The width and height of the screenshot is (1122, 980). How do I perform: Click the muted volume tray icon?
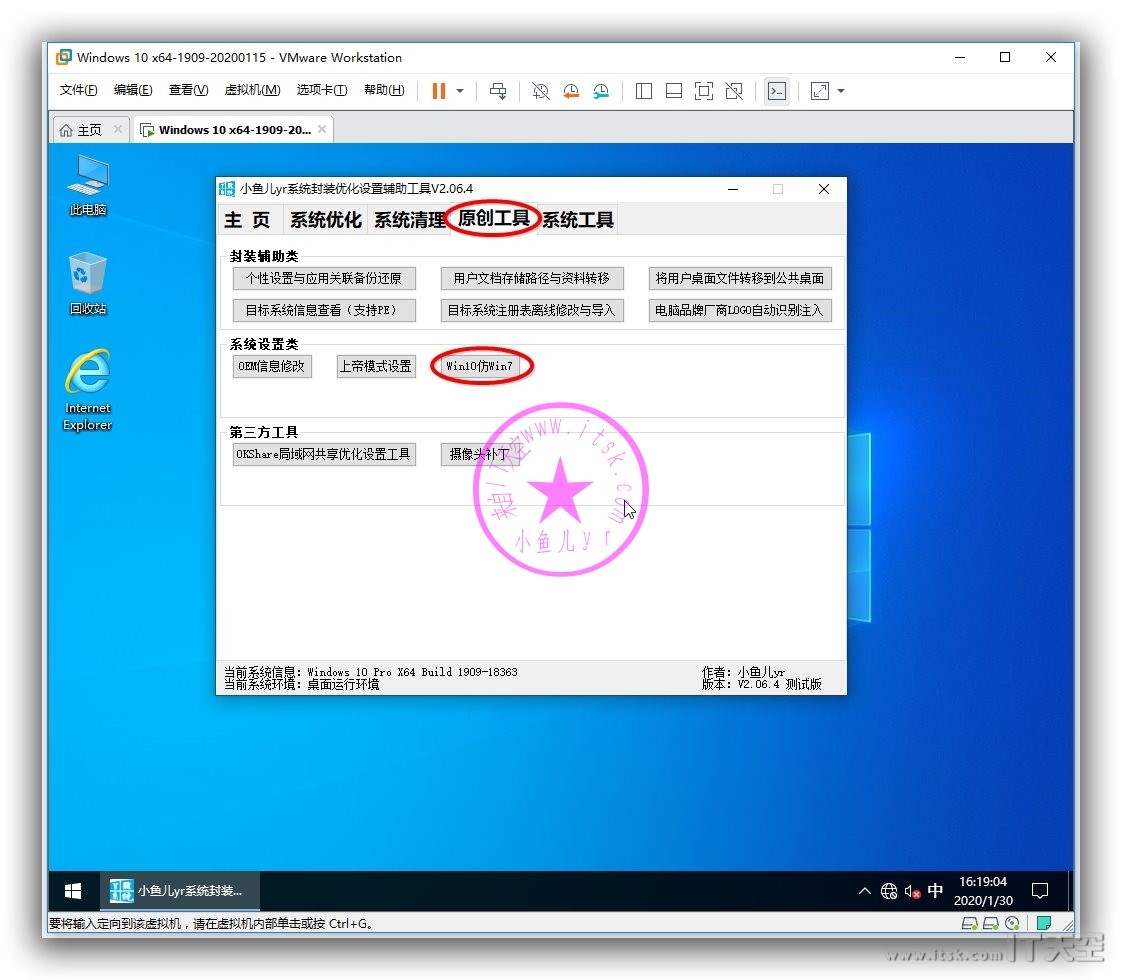[912, 891]
